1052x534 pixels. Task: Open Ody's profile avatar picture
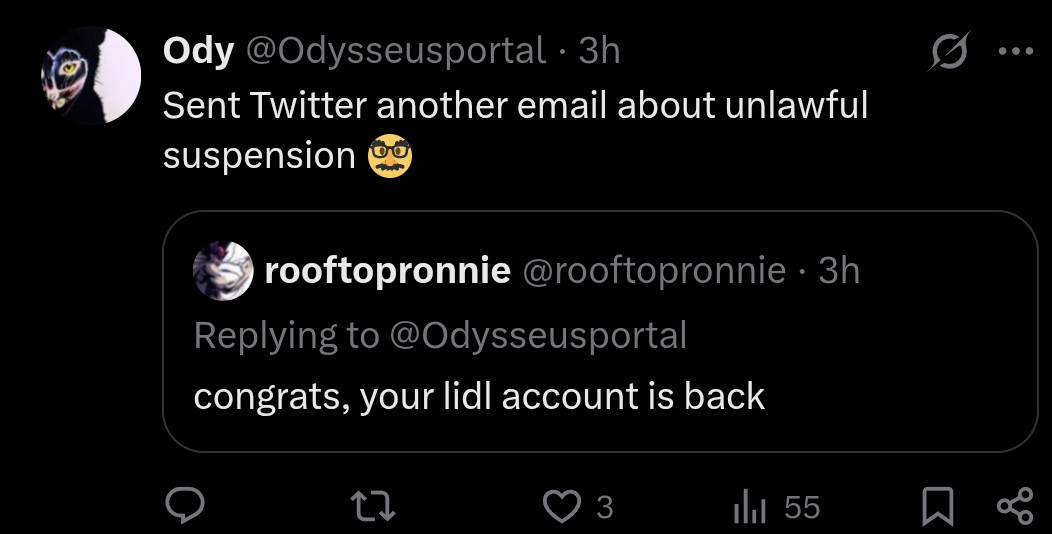point(91,76)
